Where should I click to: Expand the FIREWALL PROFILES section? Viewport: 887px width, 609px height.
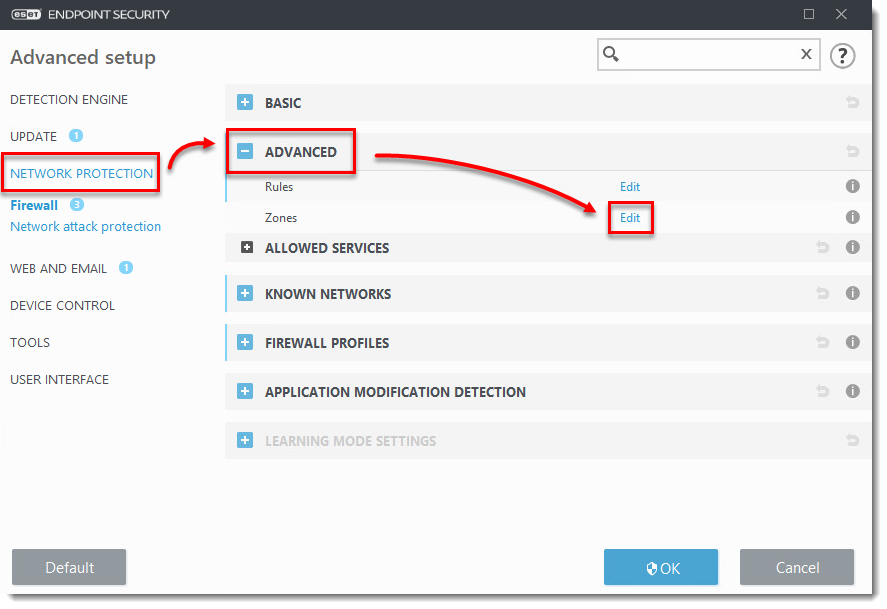[x=245, y=342]
